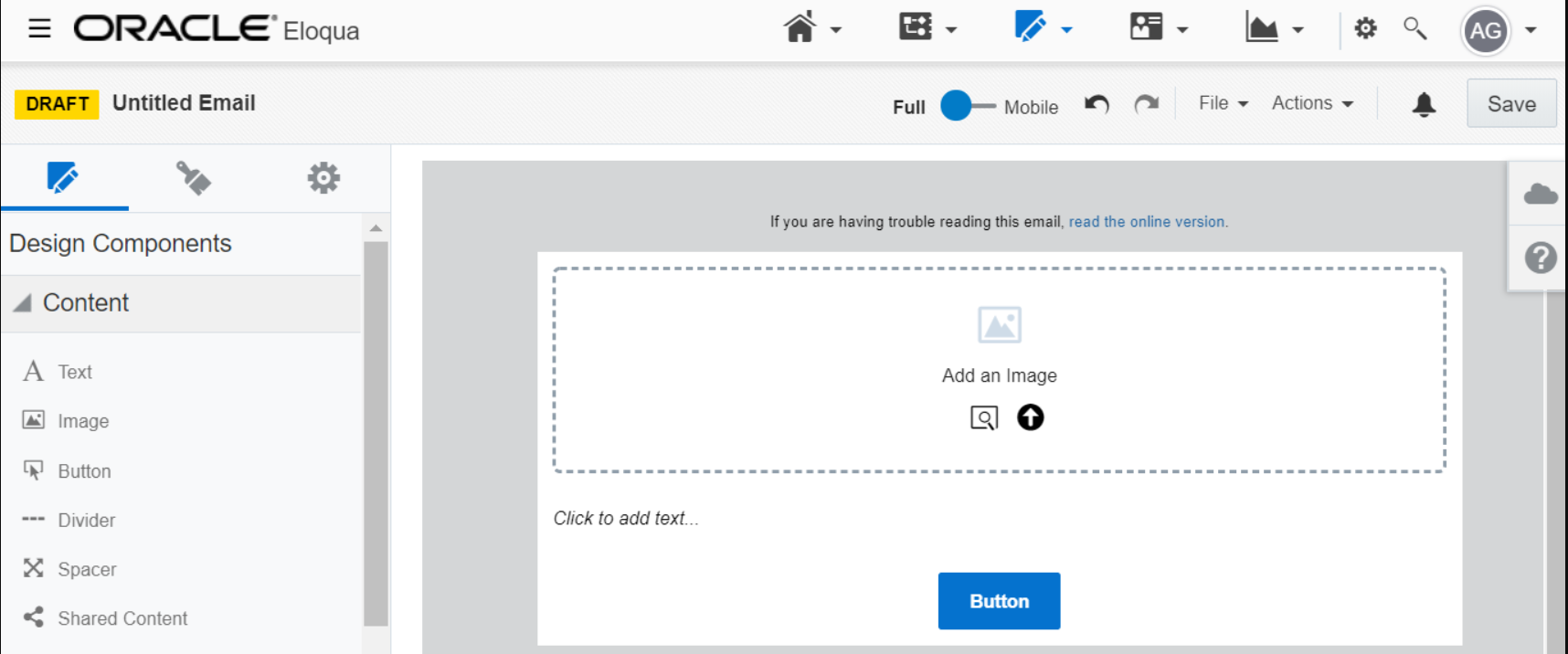Open the cloud content side panel
The image size is (1568, 654).
click(1540, 194)
